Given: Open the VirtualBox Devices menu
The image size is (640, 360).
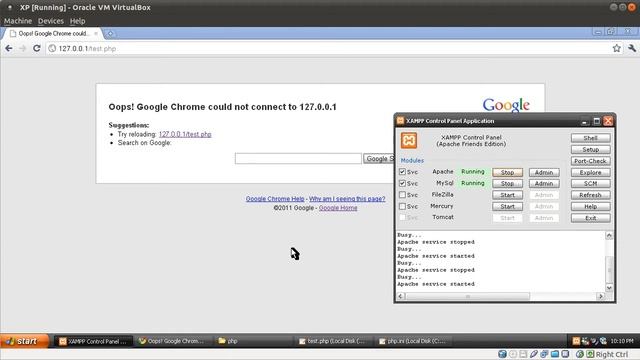Looking at the screenshot, I should [x=51, y=21].
